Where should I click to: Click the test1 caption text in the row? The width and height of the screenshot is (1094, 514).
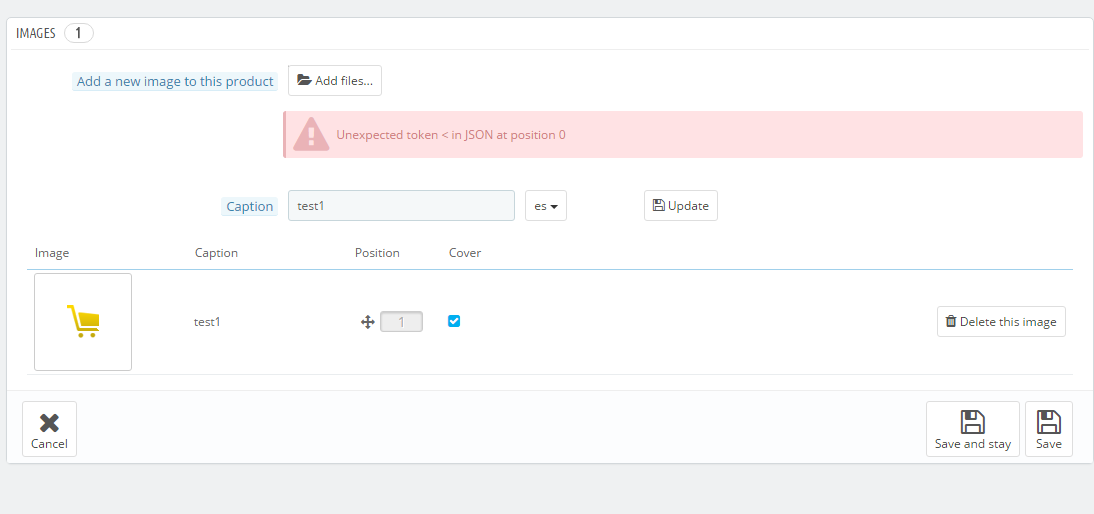coord(207,322)
